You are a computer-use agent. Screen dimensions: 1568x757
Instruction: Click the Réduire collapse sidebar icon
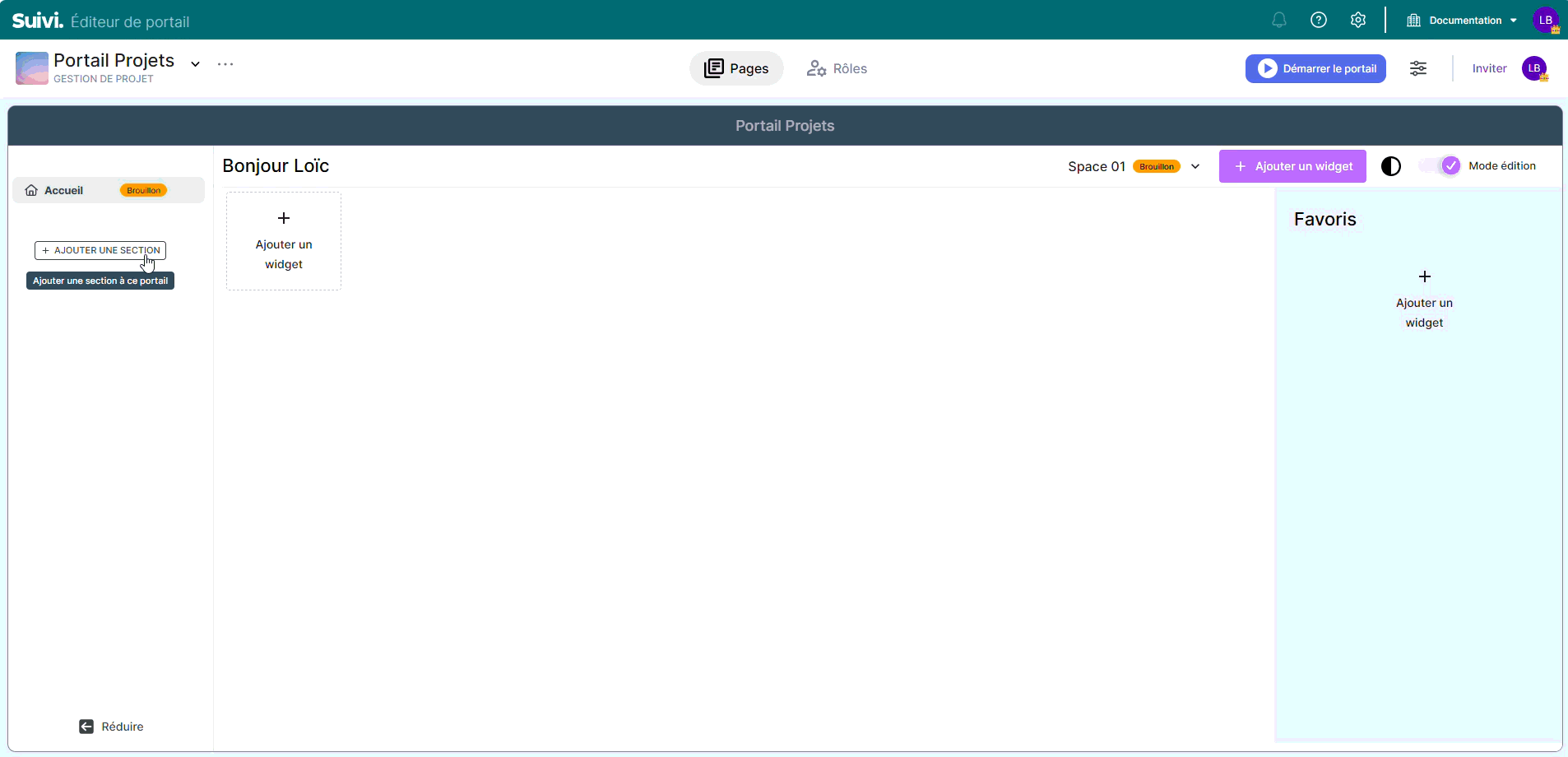(86, 727)
